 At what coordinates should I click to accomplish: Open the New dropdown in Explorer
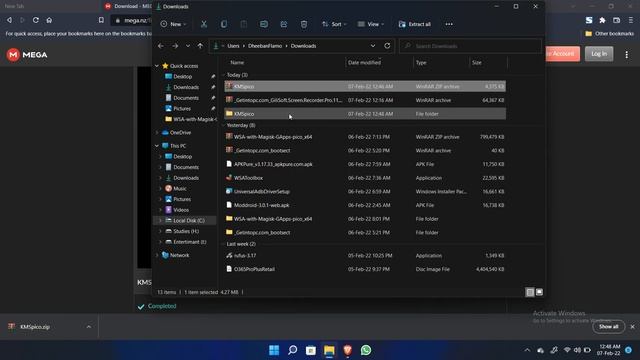pos(173,24)
